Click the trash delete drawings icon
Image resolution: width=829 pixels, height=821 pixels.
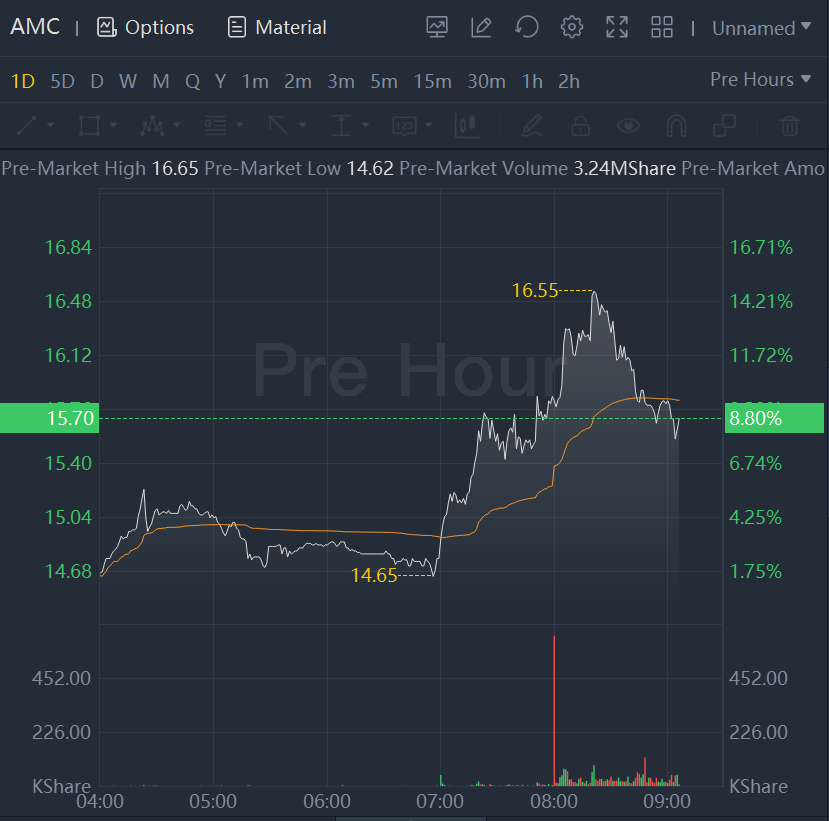pyautogui.click(x=789, y=126)
